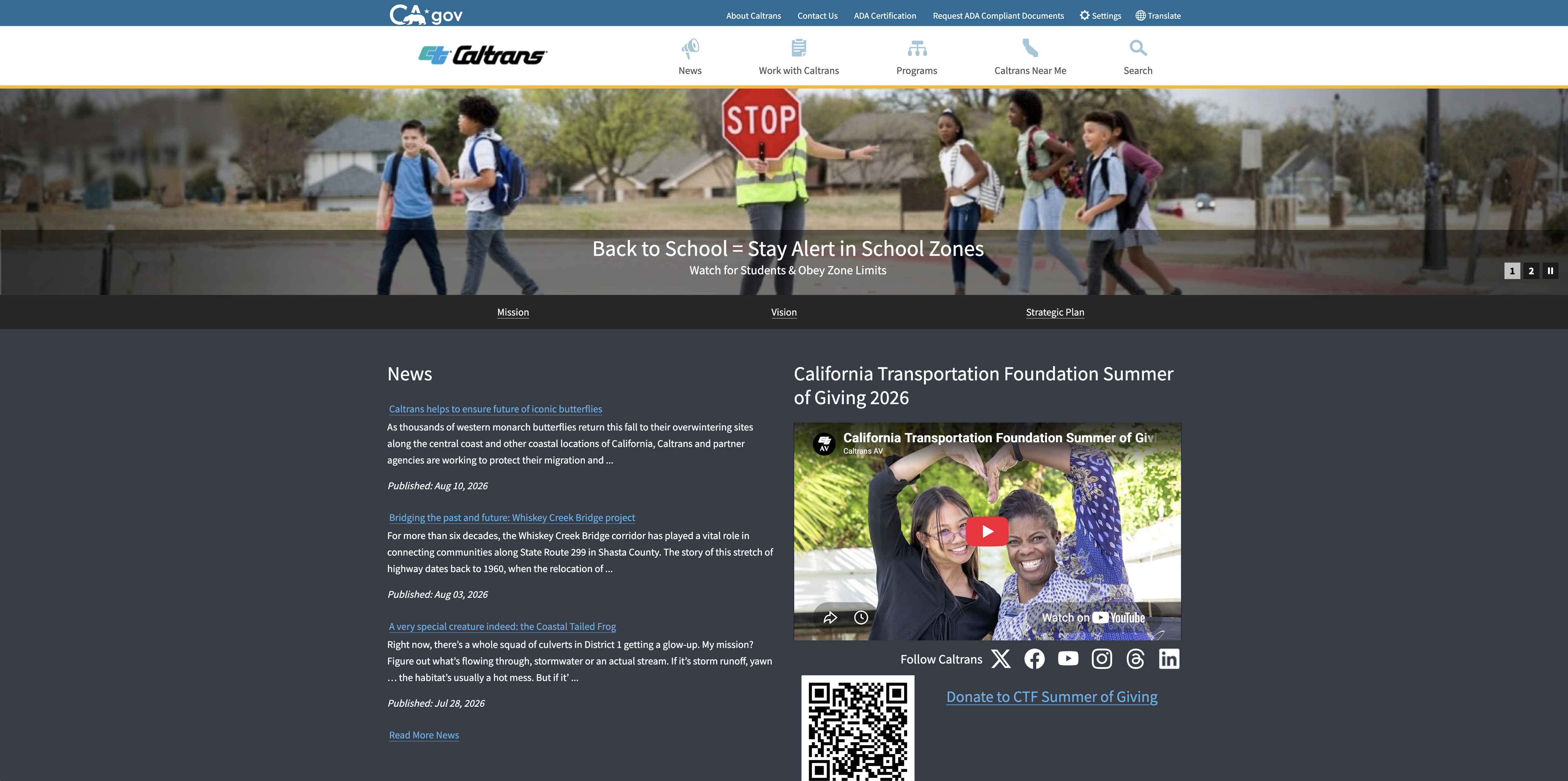Pause the banner slideshow

1550,271
